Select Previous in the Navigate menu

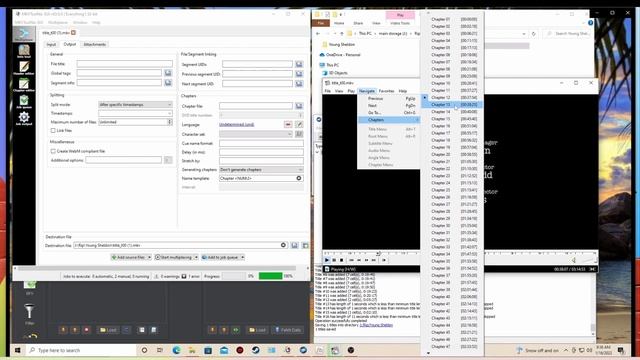(389, 98)
